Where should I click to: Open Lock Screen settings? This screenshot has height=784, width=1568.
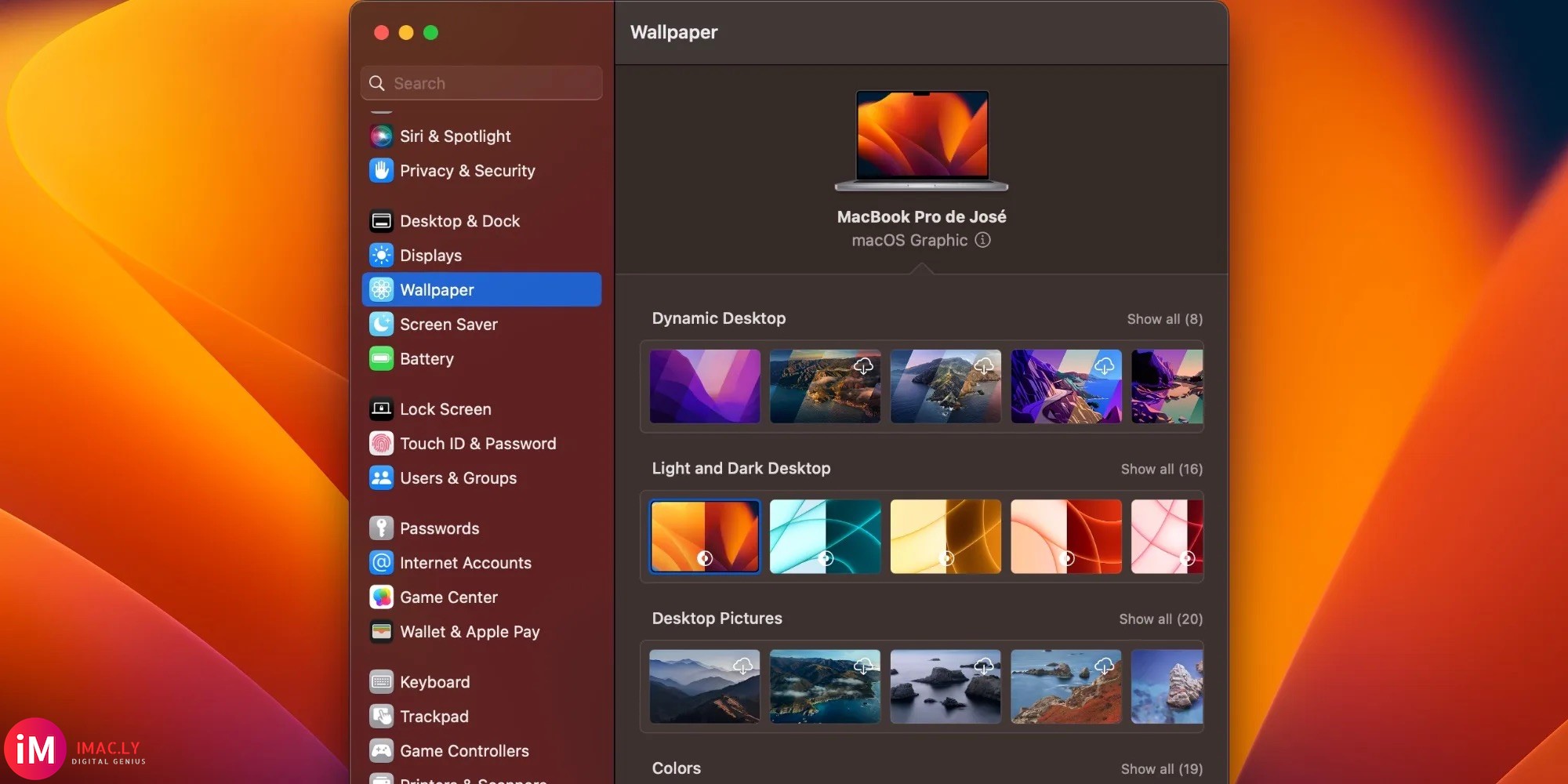[445, 409]
